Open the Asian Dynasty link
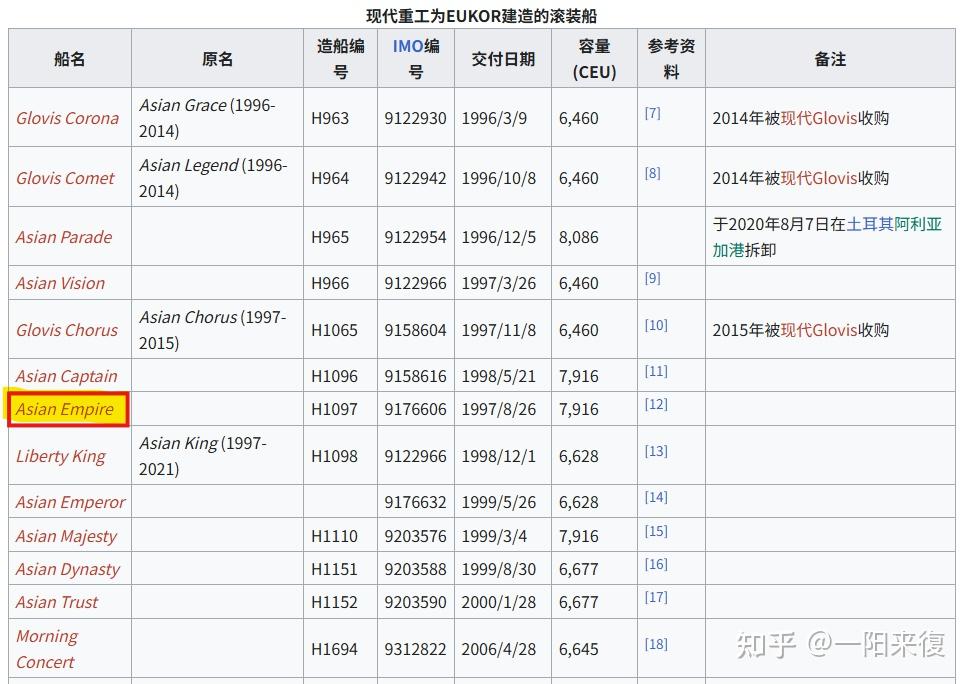This screenshot has height=684, width=970. [68, 569]
